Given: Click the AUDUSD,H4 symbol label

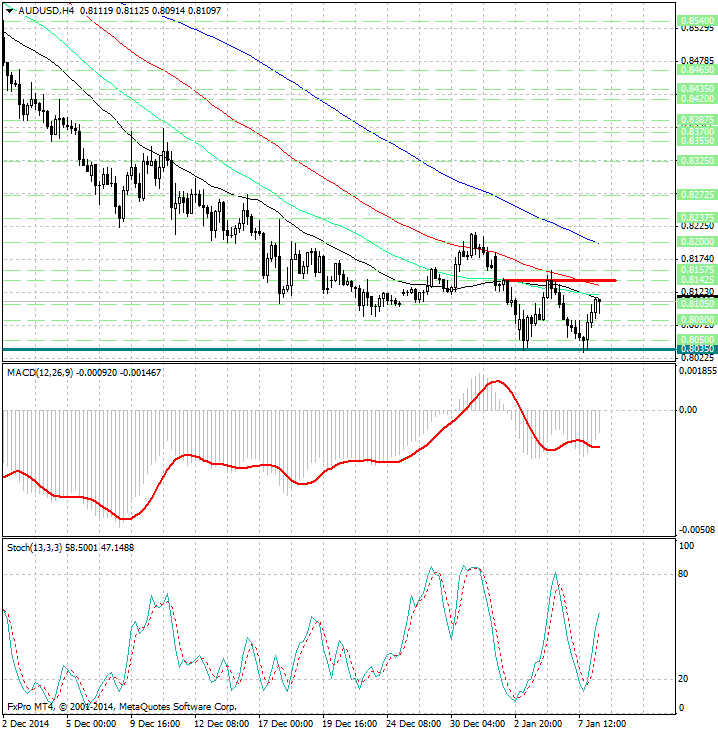Looking at the screenshot, I should pos(46,10).
